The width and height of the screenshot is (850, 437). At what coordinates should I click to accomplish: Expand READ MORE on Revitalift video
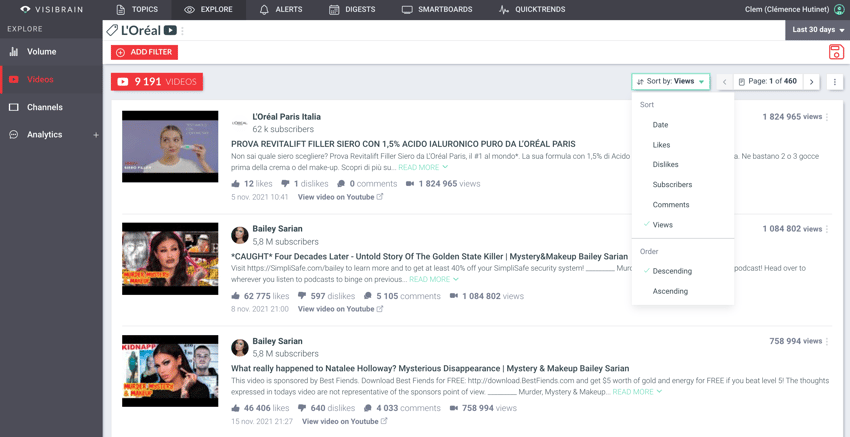423,168
